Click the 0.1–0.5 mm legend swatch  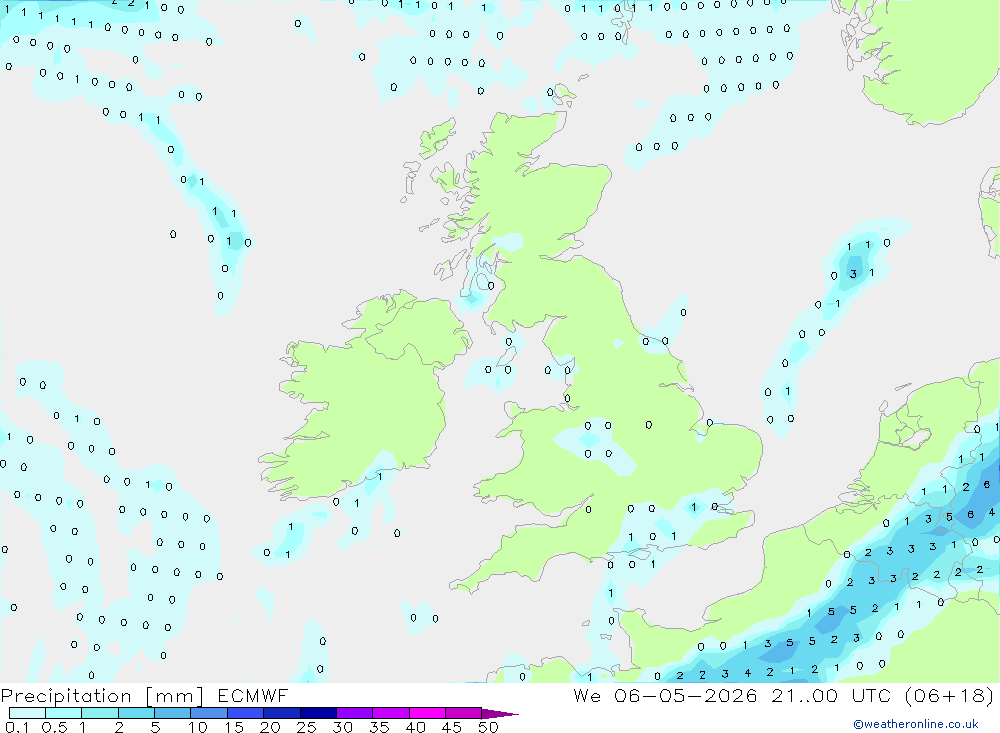[x=27, y=713]
